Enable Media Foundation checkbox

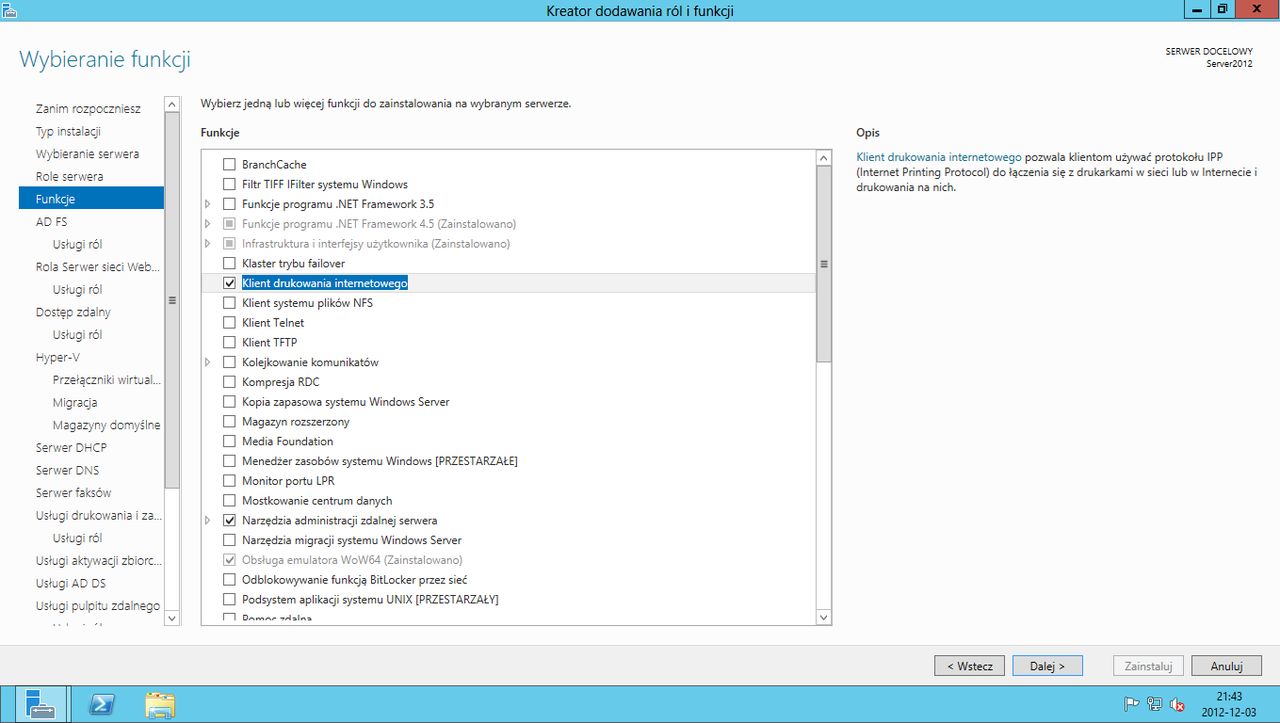[x=229, y=441]
